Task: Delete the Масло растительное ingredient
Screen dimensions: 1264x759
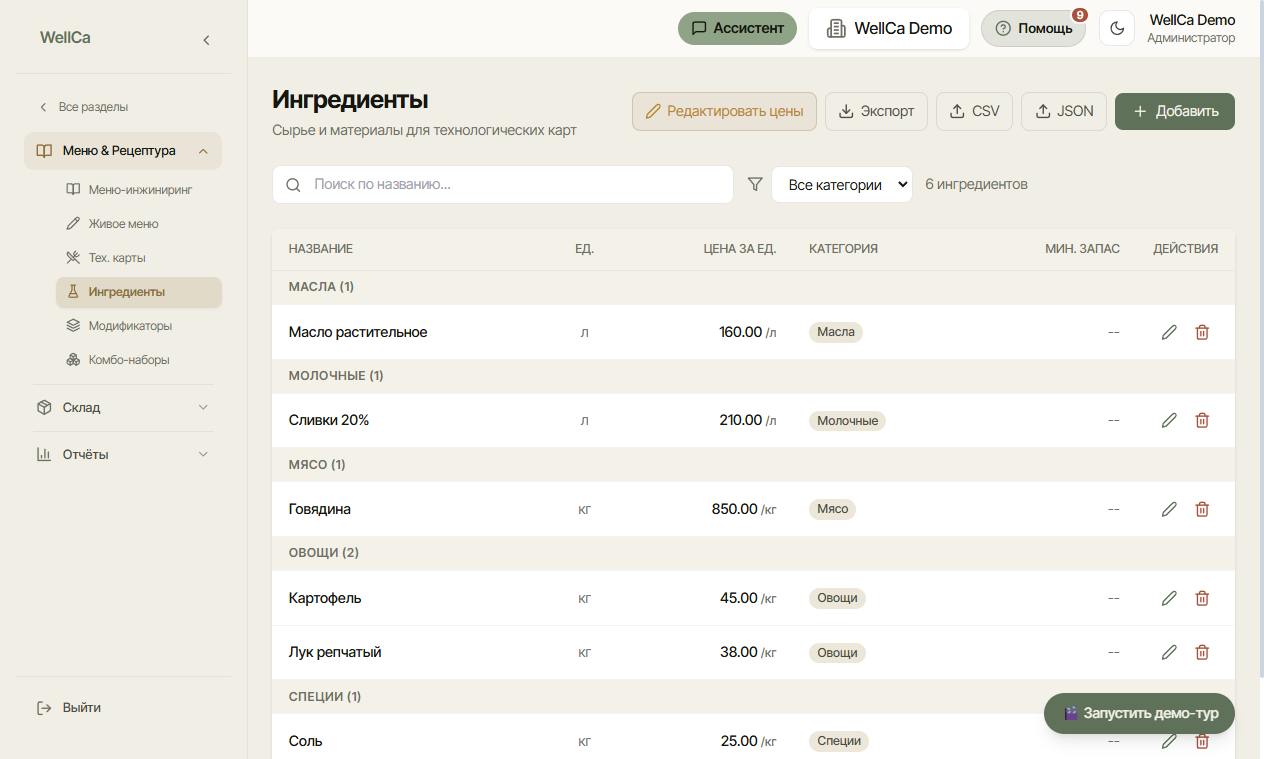Action: 1202,332
